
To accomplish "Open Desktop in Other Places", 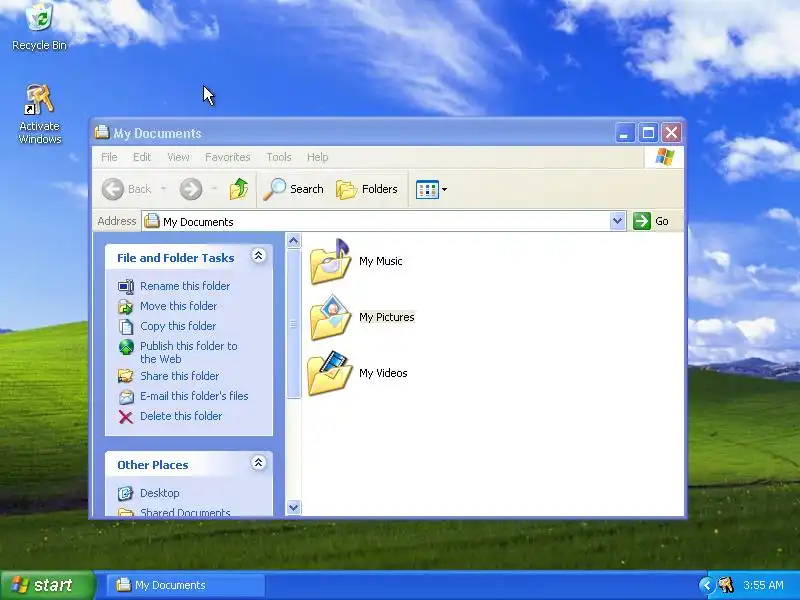I will tap(160, 493).
